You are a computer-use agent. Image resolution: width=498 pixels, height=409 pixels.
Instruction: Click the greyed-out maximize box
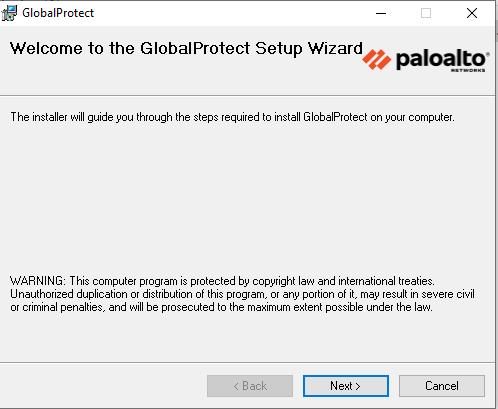[x=426, y=13]
